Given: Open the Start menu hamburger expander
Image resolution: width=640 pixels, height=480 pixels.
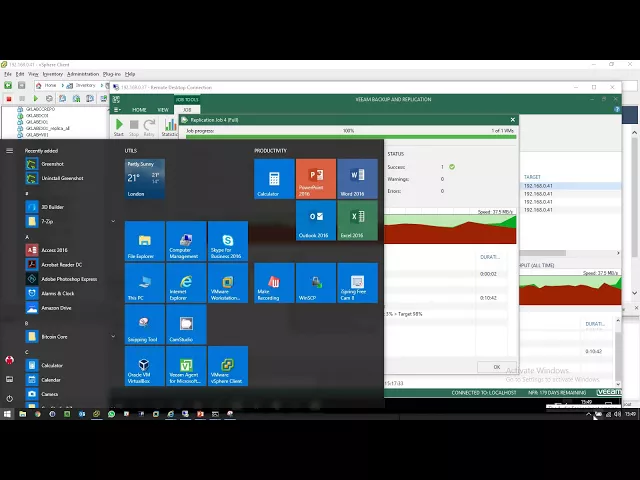Looking at the screenshot, I should (x=9, y=151).
